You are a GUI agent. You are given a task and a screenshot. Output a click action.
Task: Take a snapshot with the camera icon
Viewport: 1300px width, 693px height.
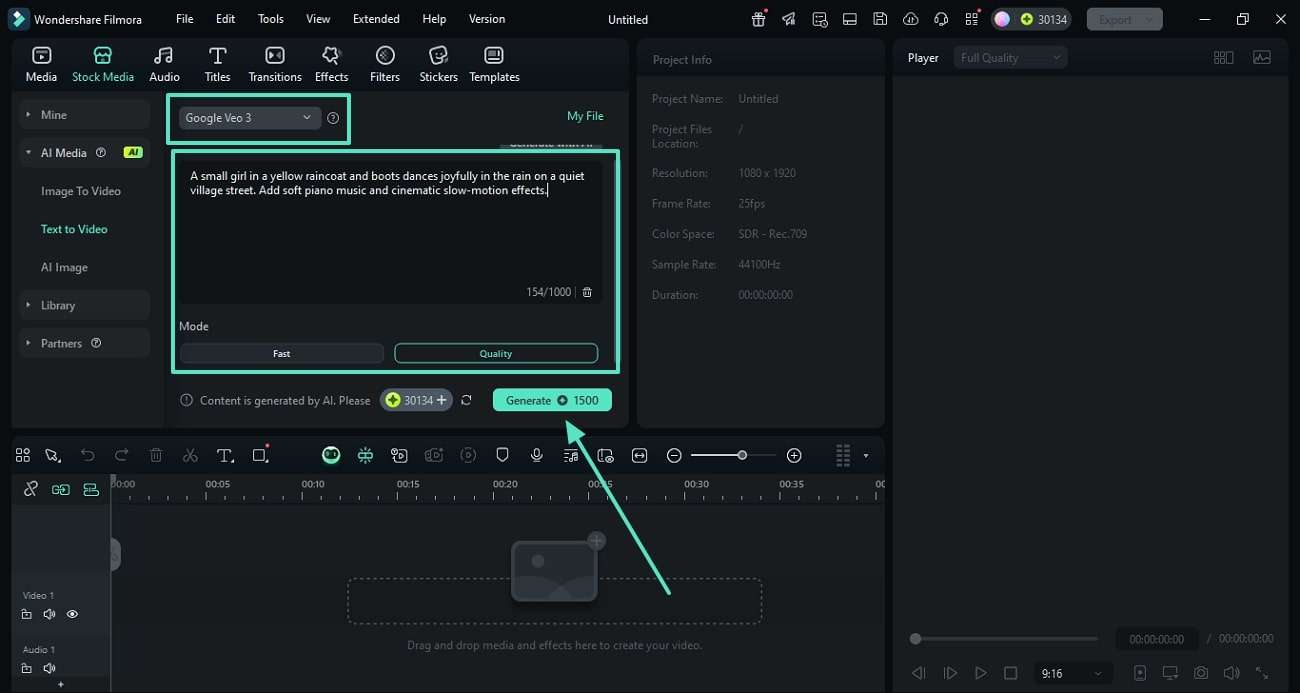[1201, 673]
